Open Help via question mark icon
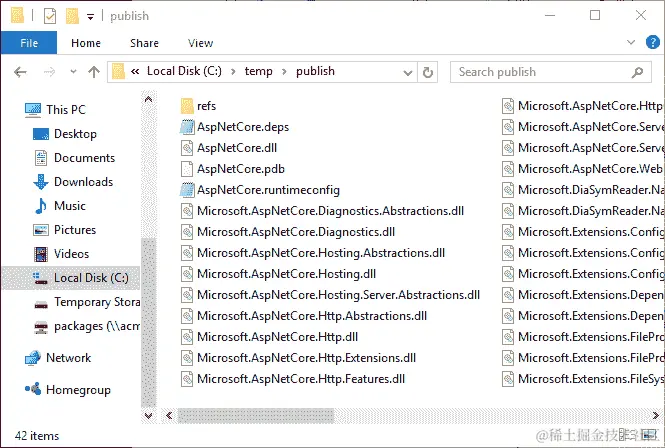This screenshot has height=448, width=665. click(652, 42)
